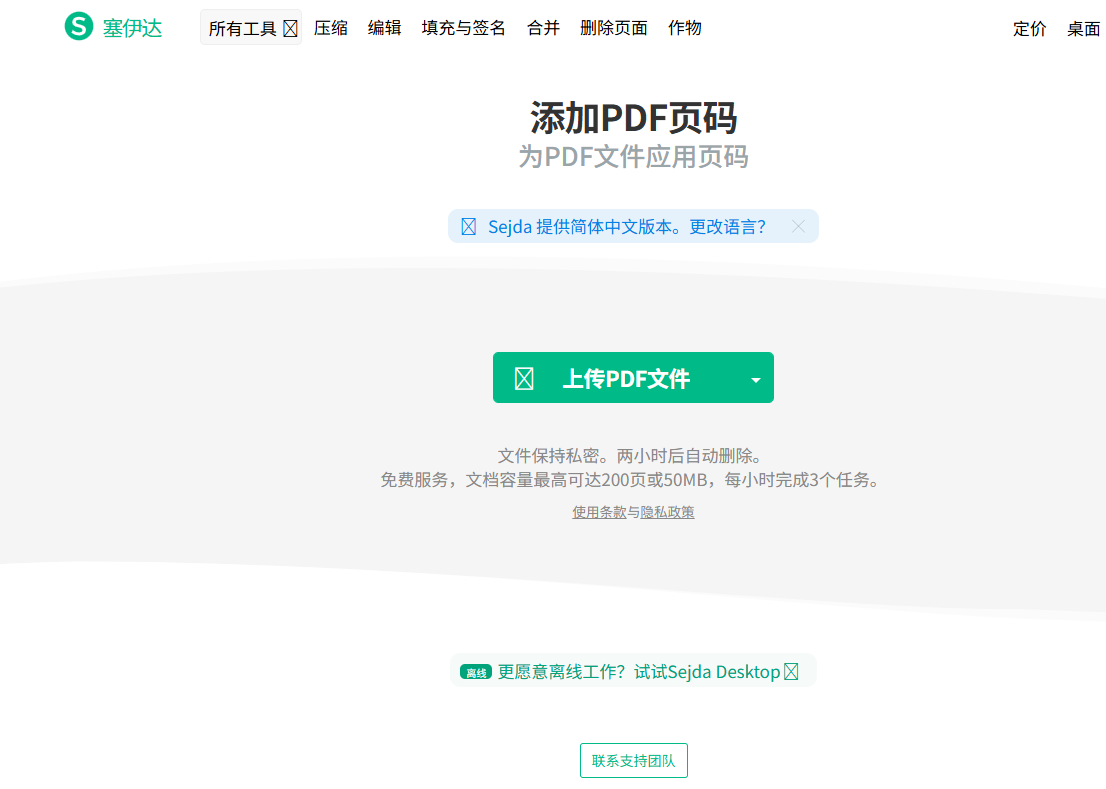
Task: Open the 定价 page
Action: point(1030,29)
